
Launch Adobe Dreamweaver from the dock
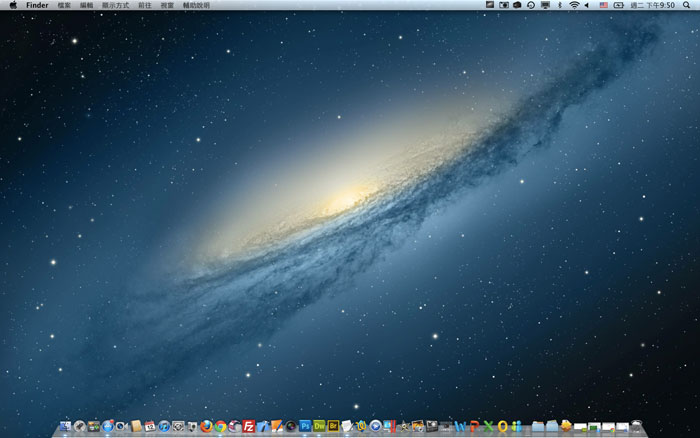(x=319, y=426)
